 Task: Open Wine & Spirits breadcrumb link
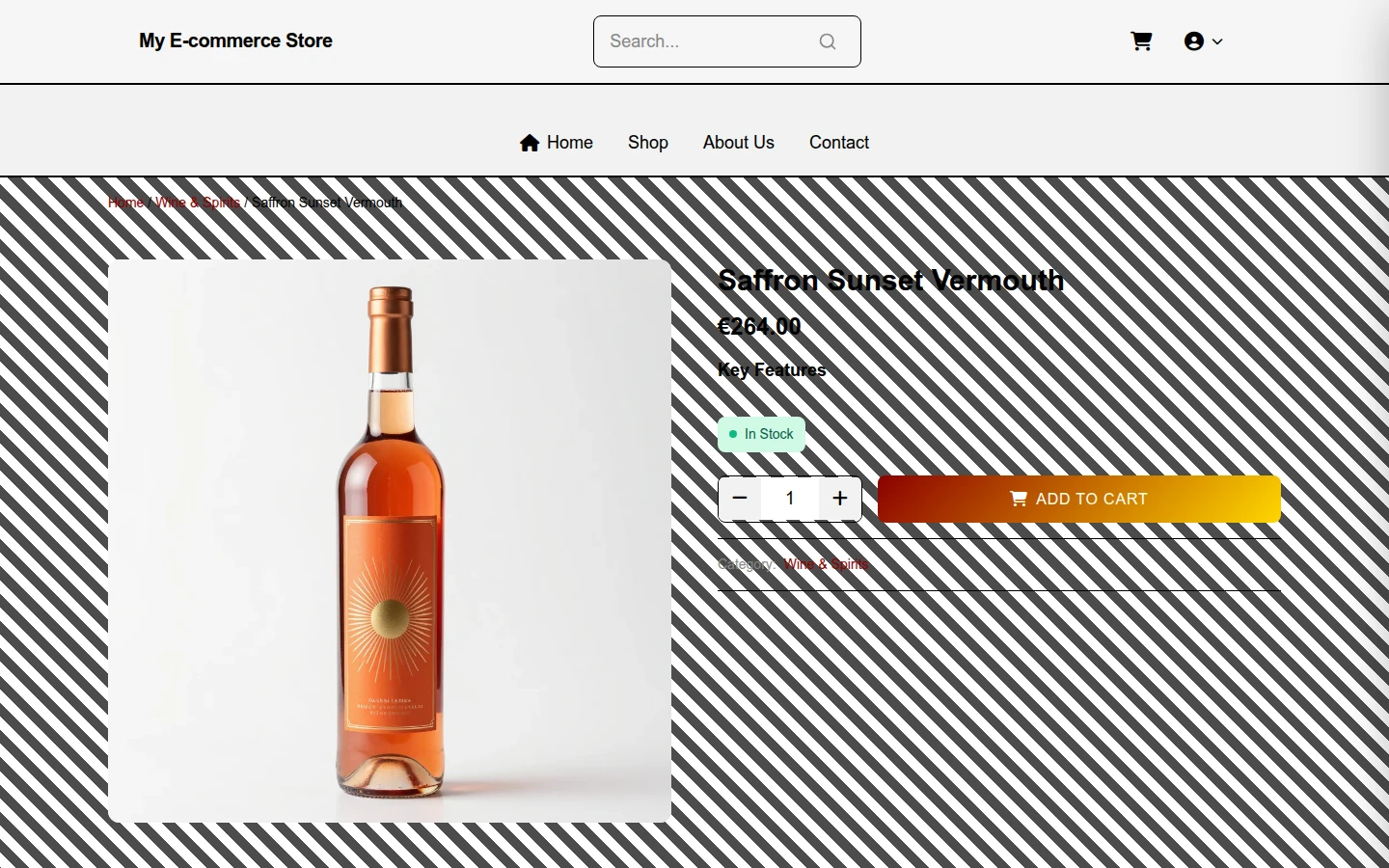click(197, 203)
